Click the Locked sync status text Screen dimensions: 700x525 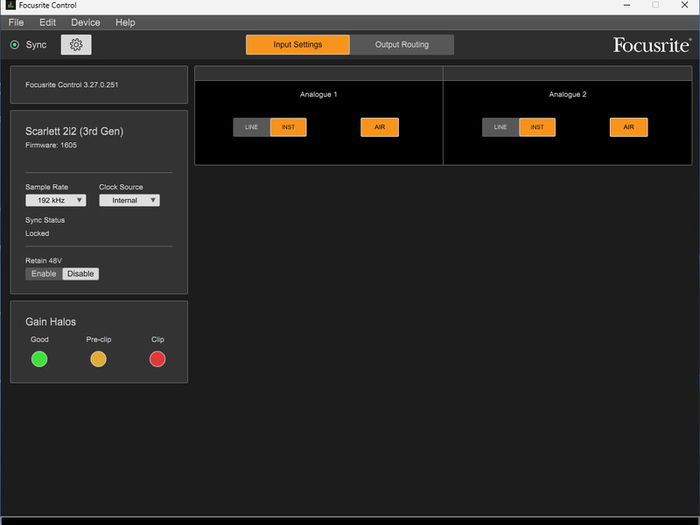coord(37,233)
